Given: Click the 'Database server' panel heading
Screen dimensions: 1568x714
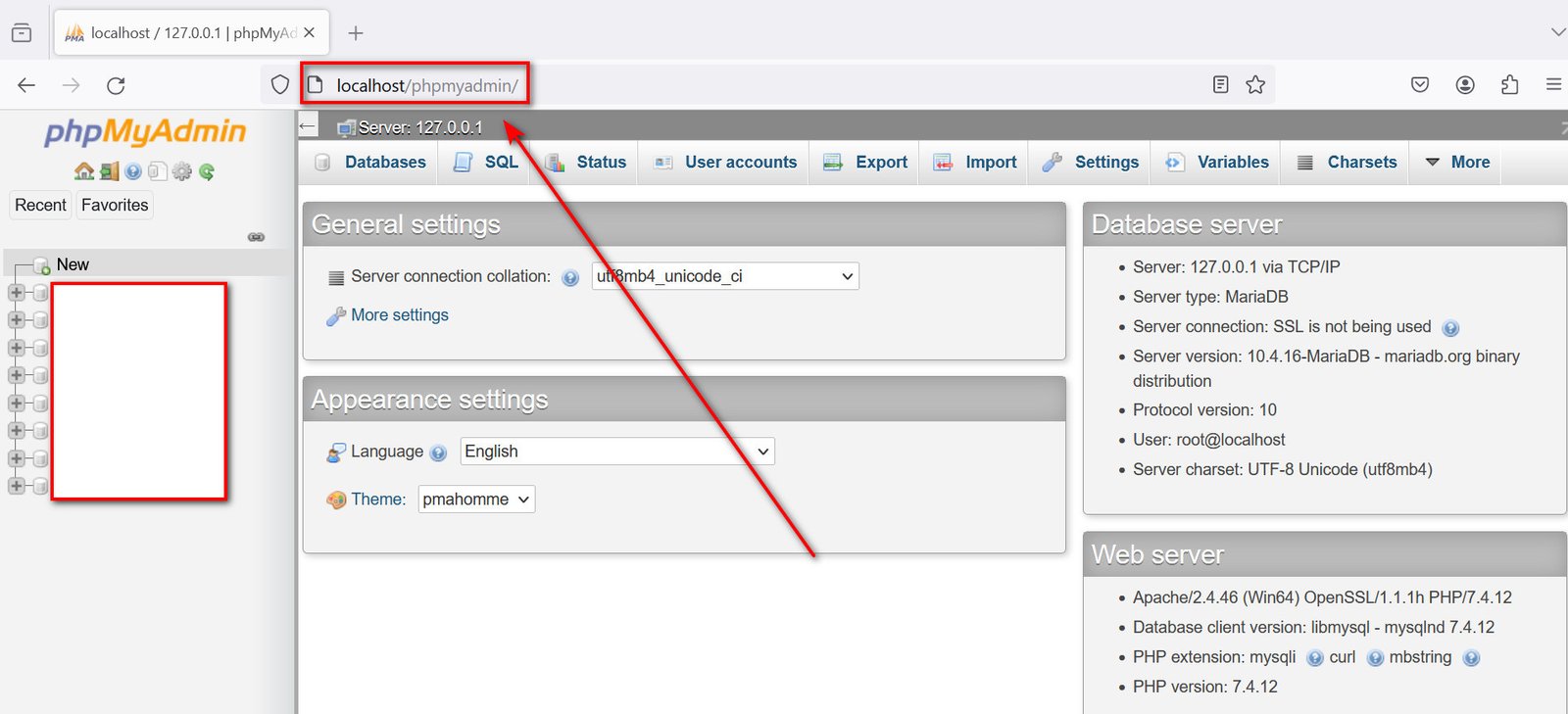Looking at the screenshot, I should (x=1187, y=224).
